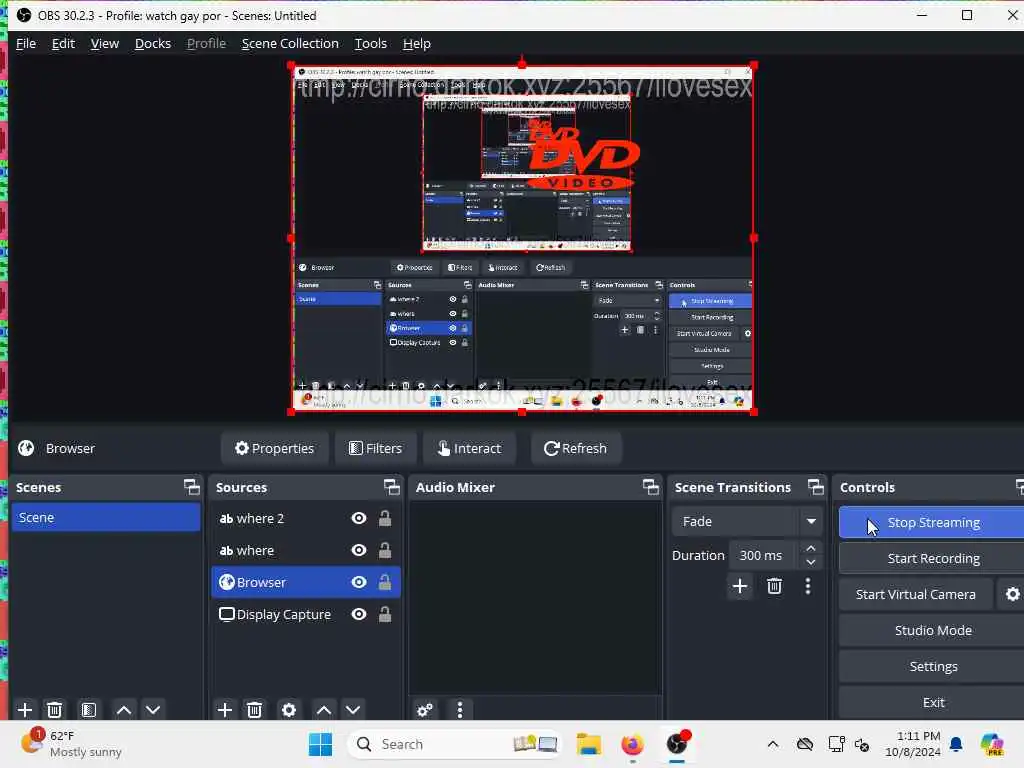Viewport: 1024px width, 768px height.
Task: Lock the Display Capture source
Action: pos(385,614)
